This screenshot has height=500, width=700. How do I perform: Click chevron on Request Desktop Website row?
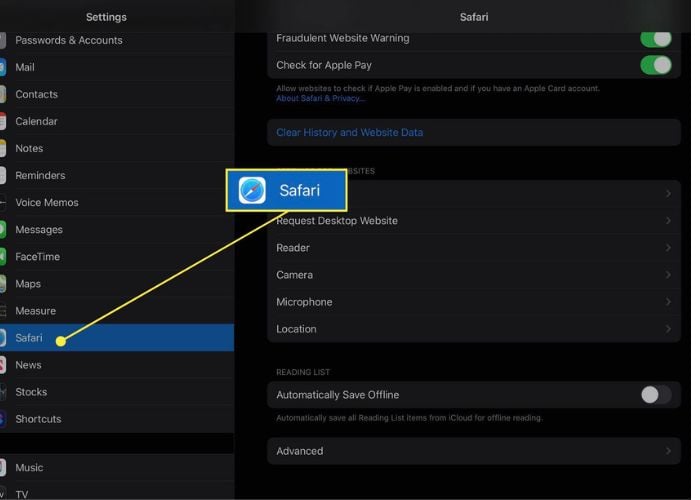tap(668, 221)
